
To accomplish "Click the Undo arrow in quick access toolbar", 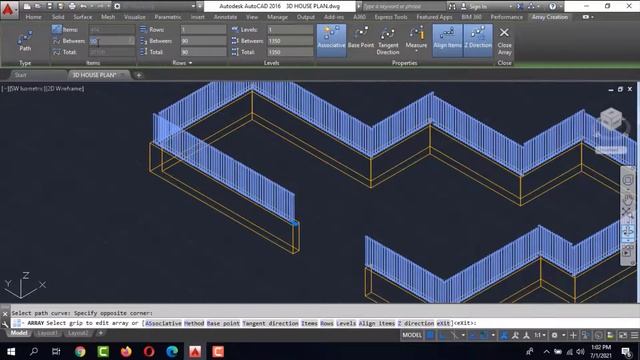I will click(x=83, y=6).
